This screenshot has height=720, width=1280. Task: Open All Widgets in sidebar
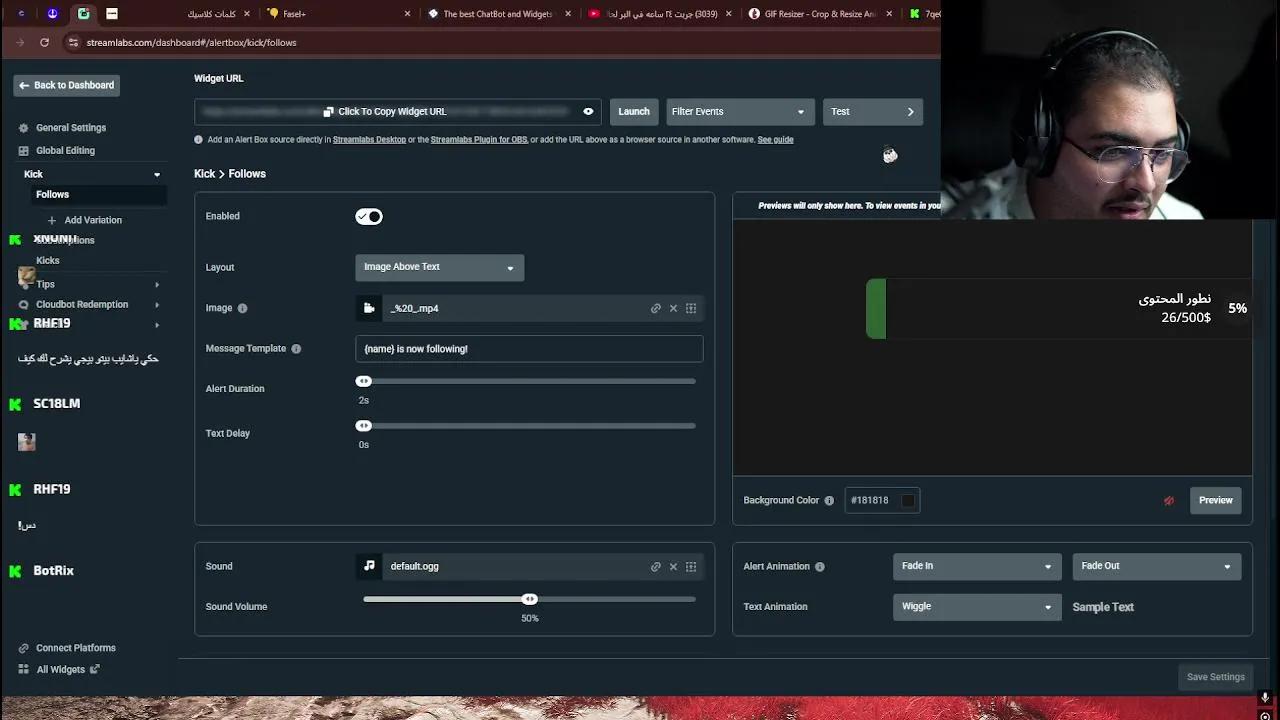60,670
